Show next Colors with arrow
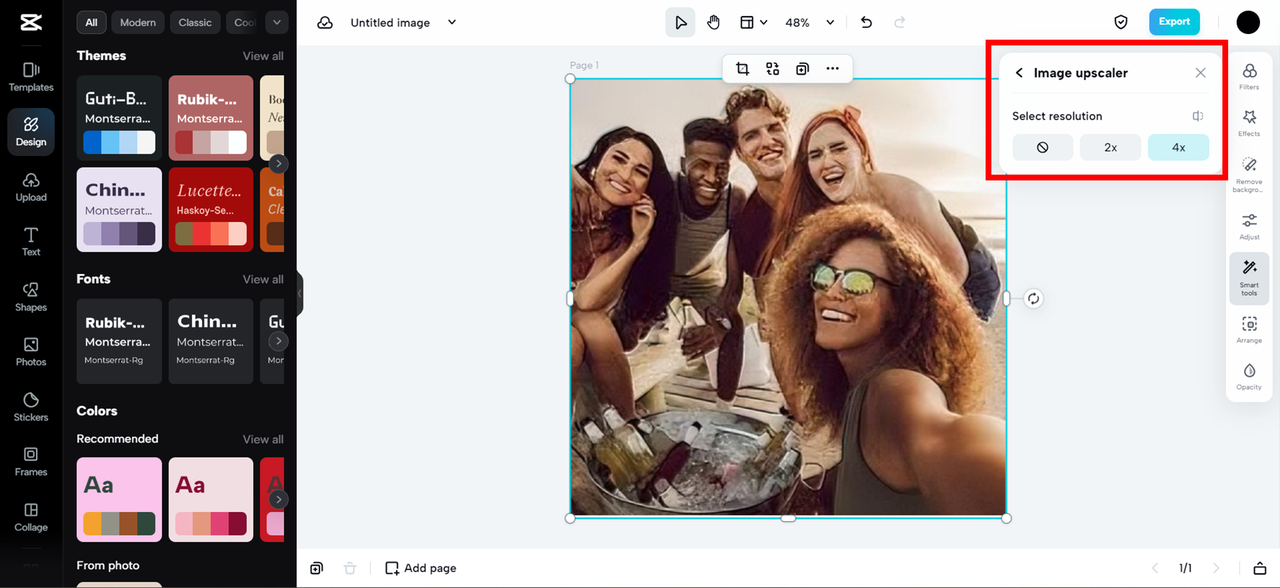Image resolution: width=1280 pixels, height=588 pixels. click(278, 499)
